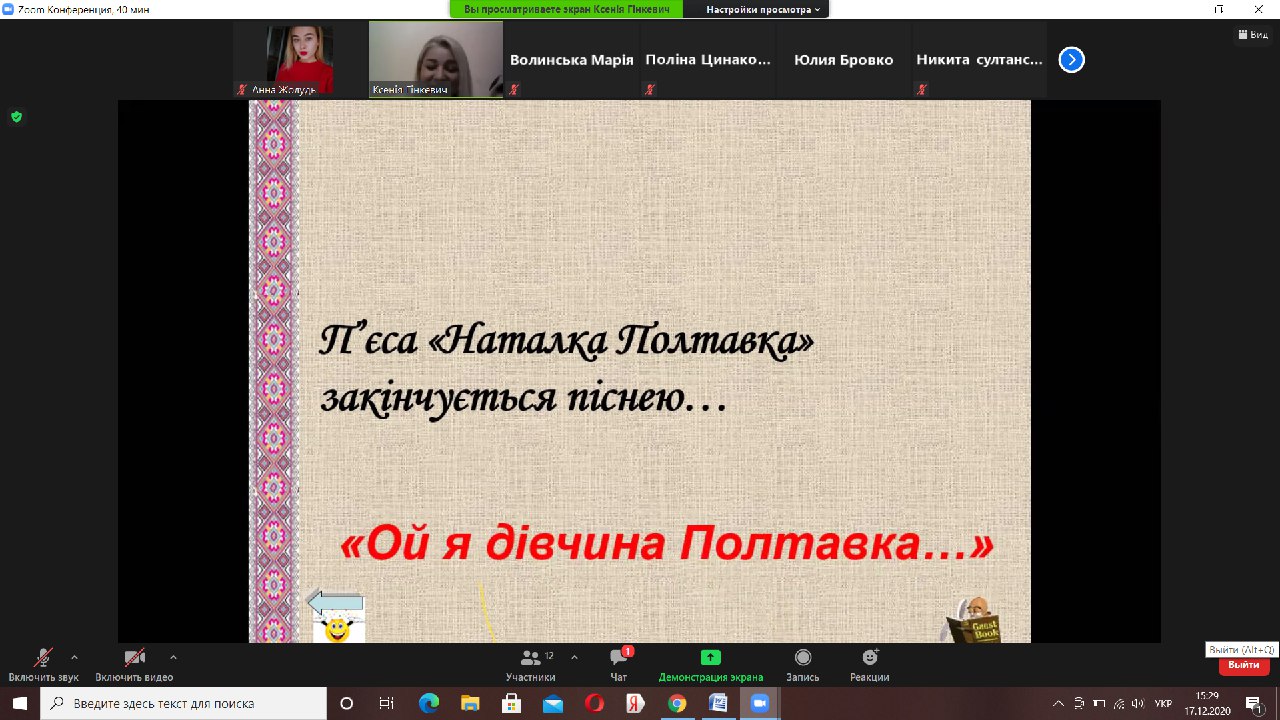Open the Вид view menu
This screenshot has width=1280, height=720.
point(1251,35)
